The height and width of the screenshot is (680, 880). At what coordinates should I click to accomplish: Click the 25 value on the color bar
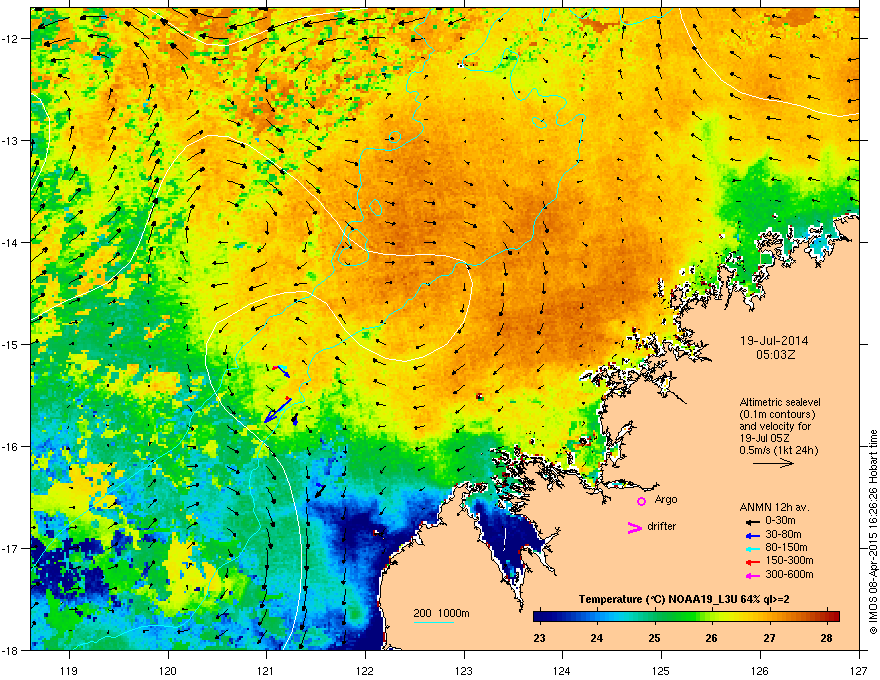click(654, 638)
